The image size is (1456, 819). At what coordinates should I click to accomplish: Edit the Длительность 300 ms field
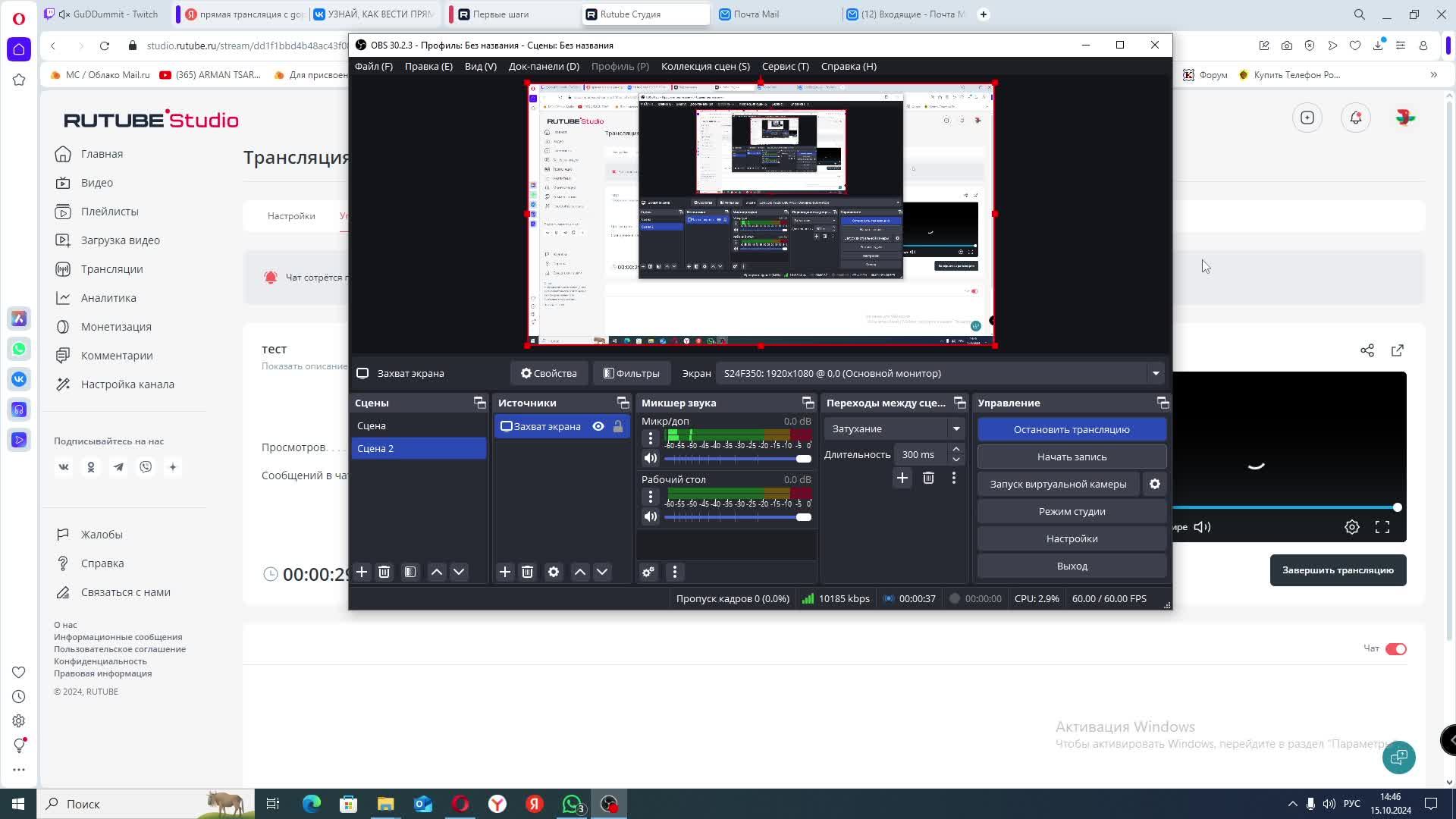click(x=921, y=454)
